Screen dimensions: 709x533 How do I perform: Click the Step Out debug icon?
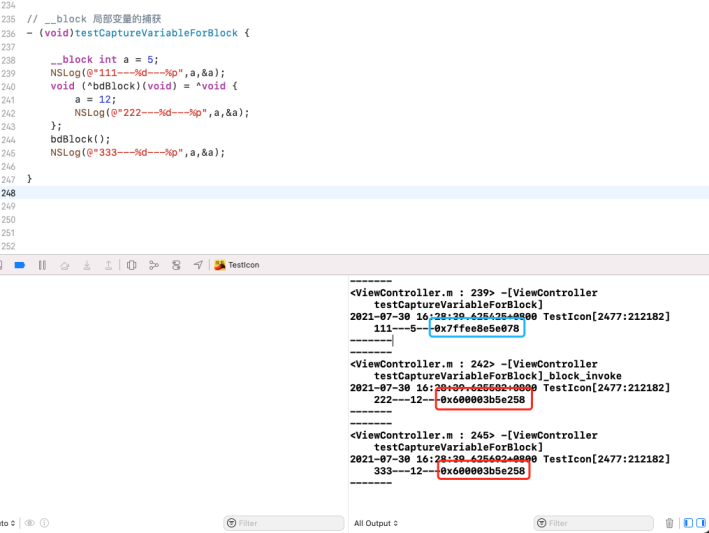coord(109,265)
